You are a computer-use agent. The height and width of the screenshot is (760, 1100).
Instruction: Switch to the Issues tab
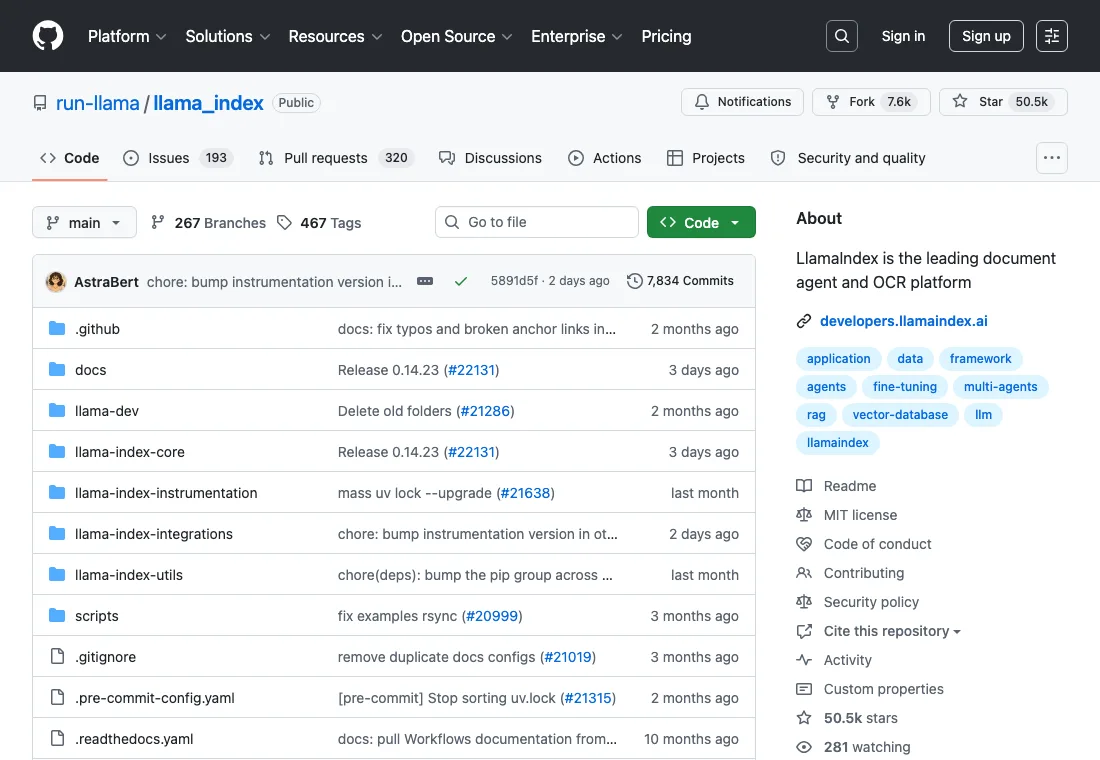177,158
